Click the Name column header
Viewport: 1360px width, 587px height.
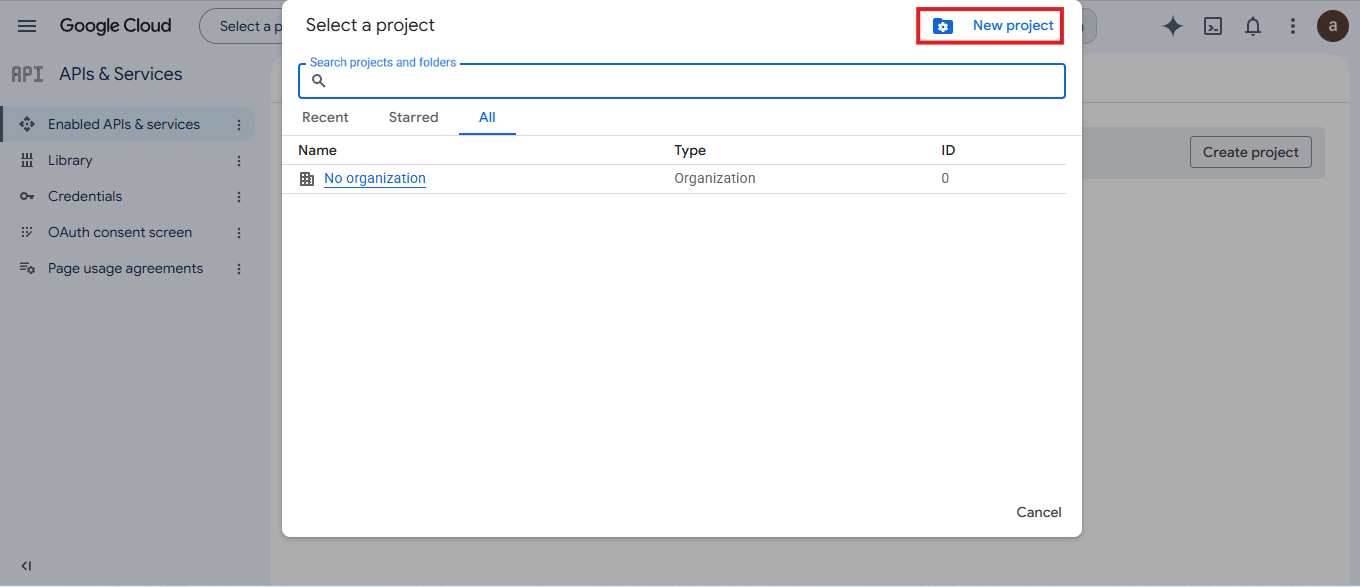[x=317, y=150]
